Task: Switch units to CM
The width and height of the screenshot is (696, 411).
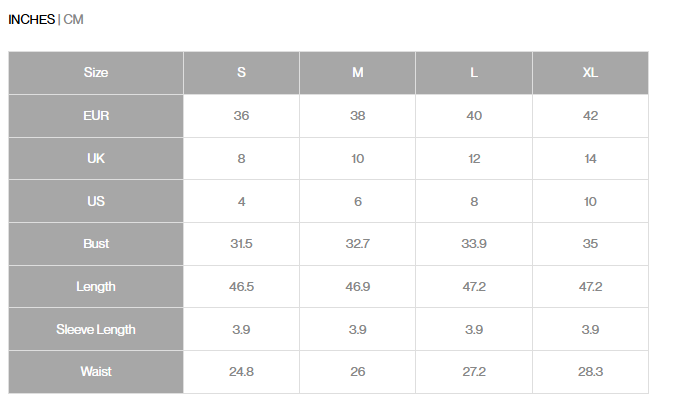Action: coord(74,19)
